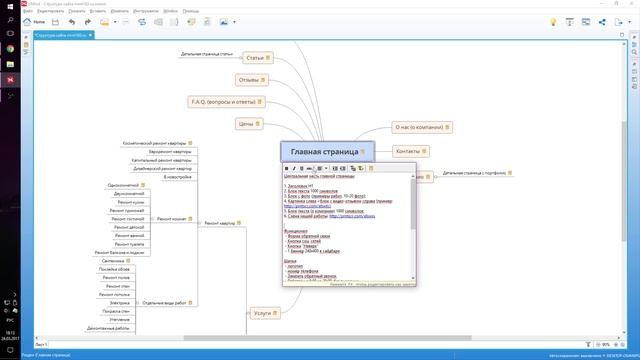Click the blue share icon
Viewport: 640px width, 360px height.
[602, 22]
